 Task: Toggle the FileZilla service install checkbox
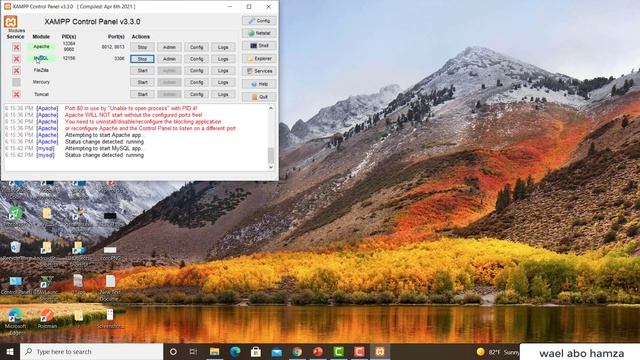click(x=16, y=71)
